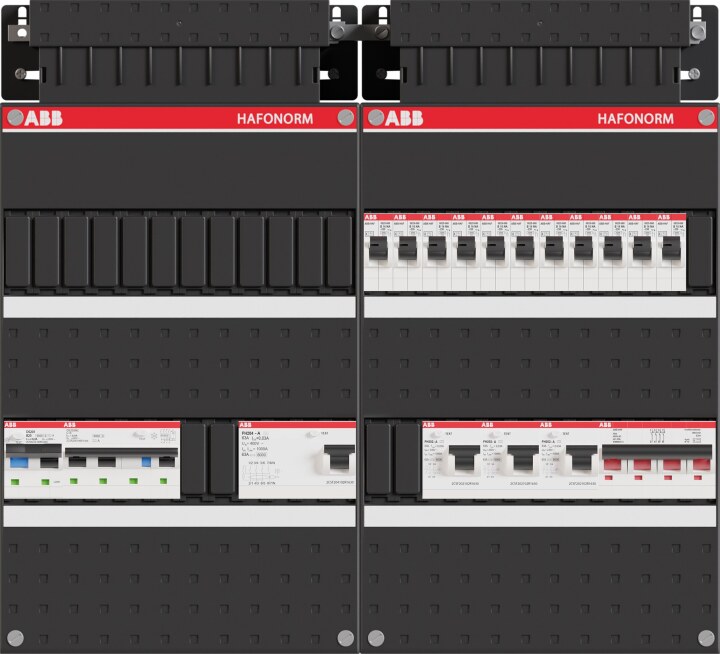Click the ABB logo on the left panel header
The width and height of the screenshot is (720, 654).
click(43, 118)
